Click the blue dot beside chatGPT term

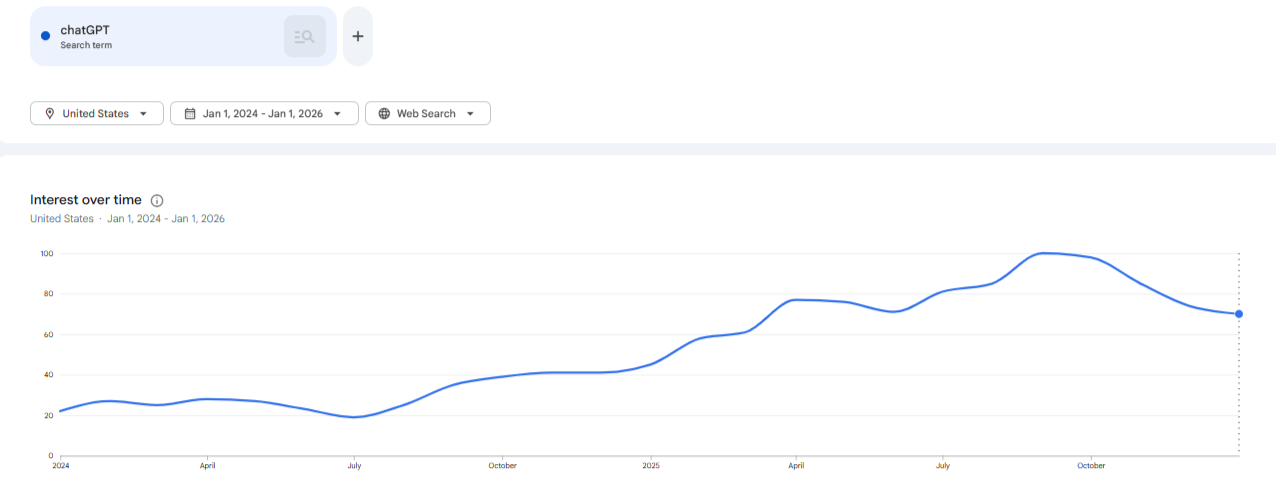(x=45, y=36)
